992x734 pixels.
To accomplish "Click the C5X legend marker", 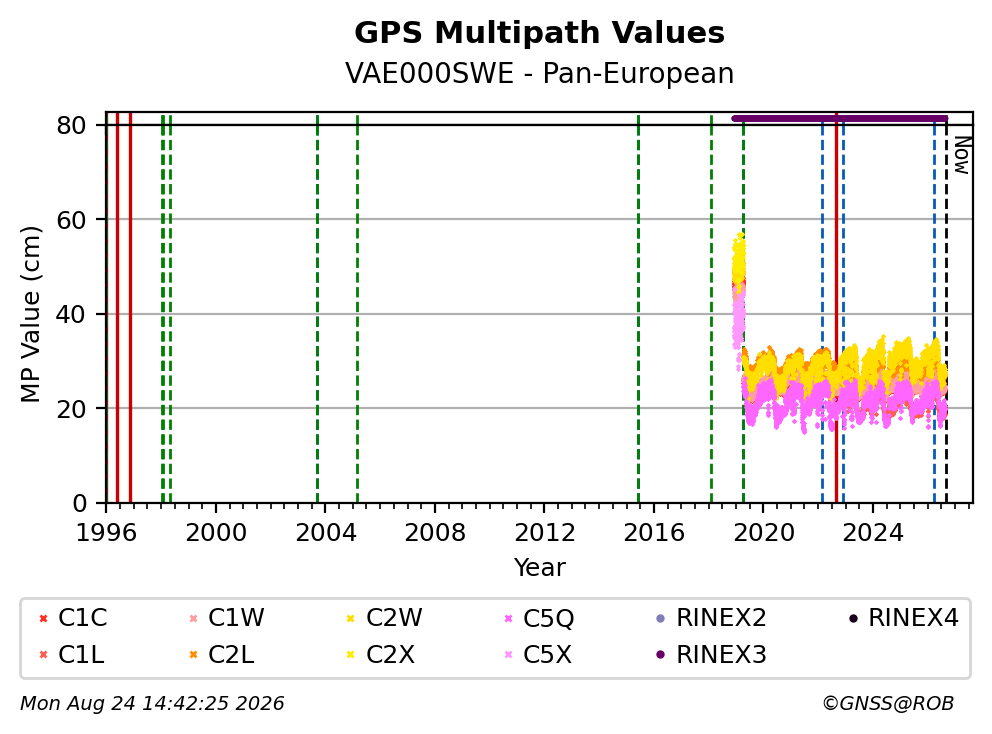I will (x=508, y=654).
